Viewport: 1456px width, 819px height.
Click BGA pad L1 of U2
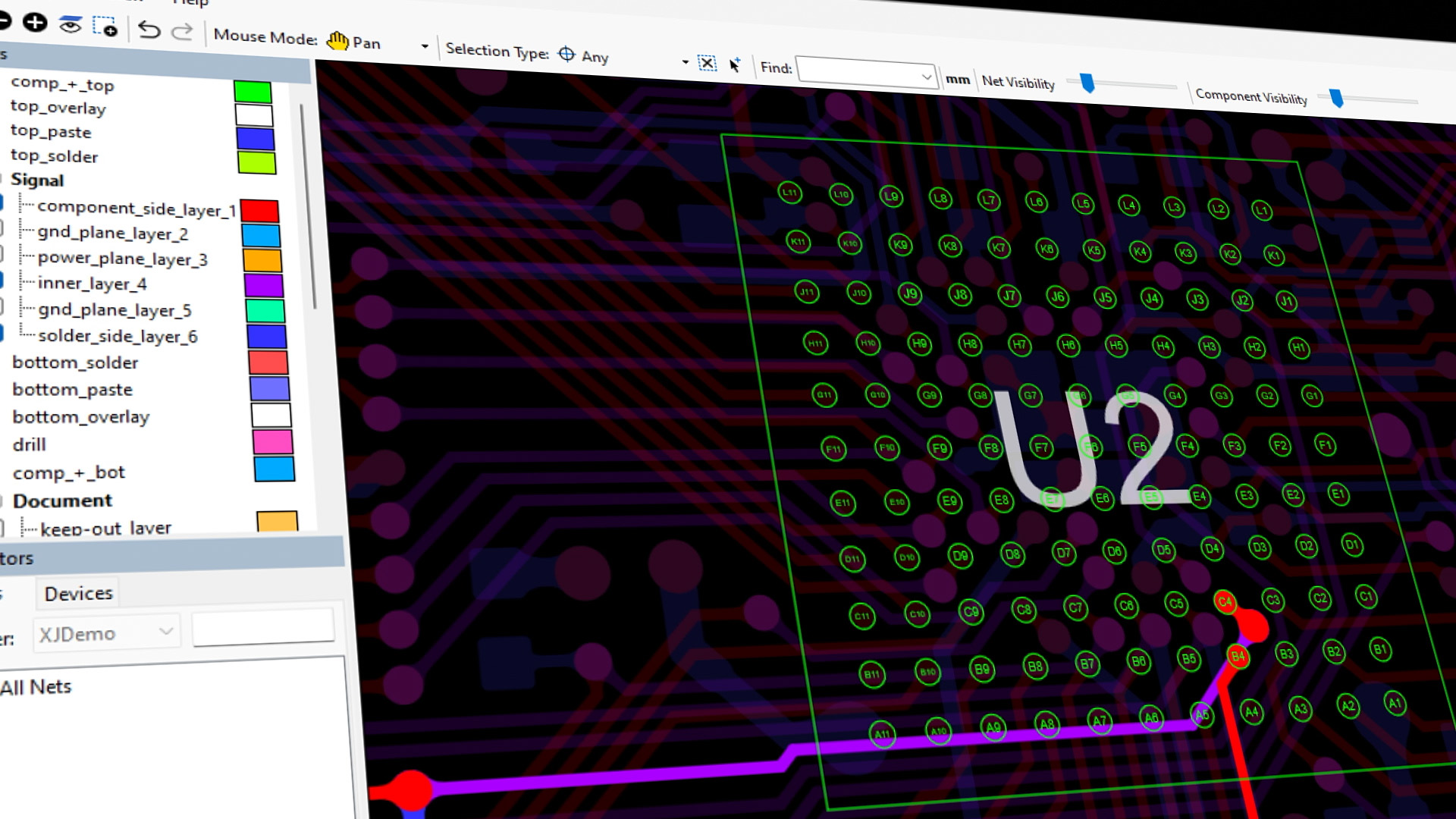click(1261, 210)
